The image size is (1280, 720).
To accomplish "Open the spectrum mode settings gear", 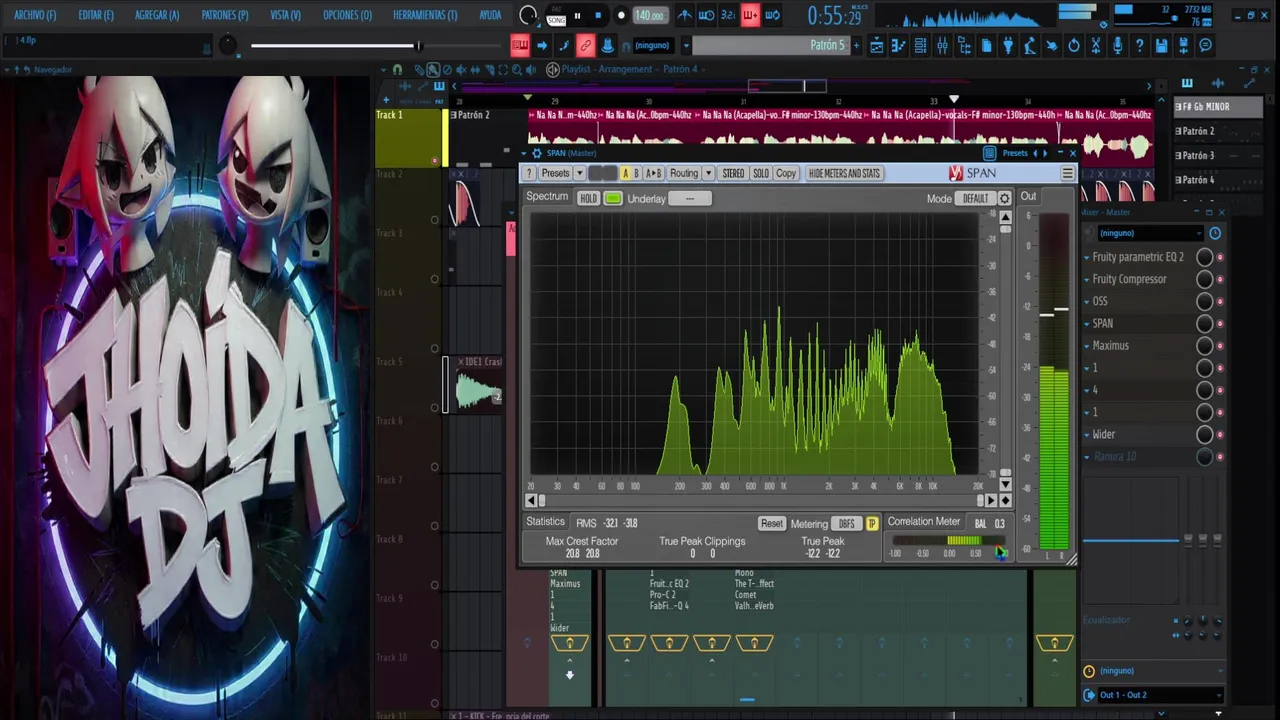I will pyautogui.click(x=1005, y=198).
